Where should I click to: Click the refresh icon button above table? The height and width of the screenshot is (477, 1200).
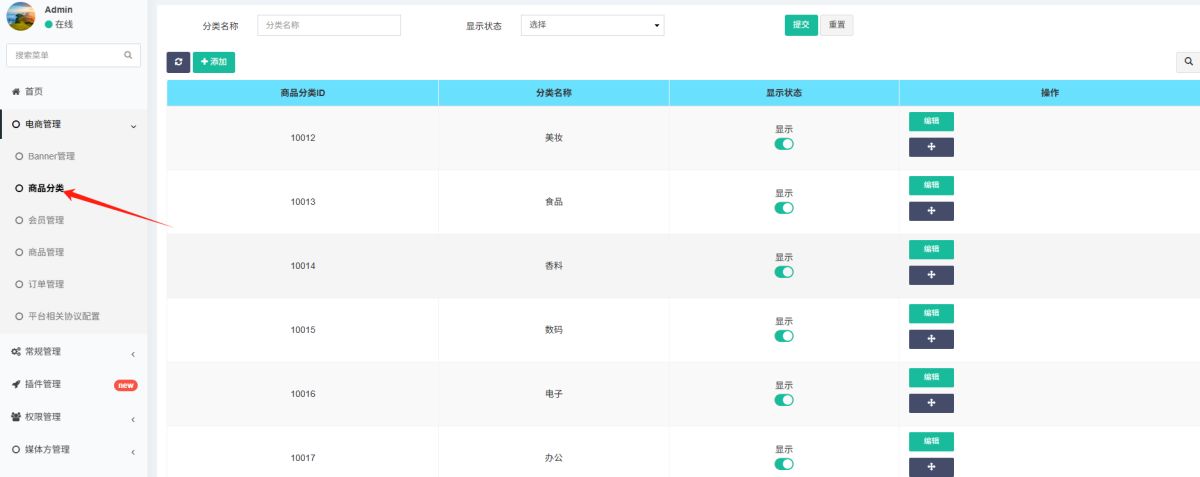[178, 62]
